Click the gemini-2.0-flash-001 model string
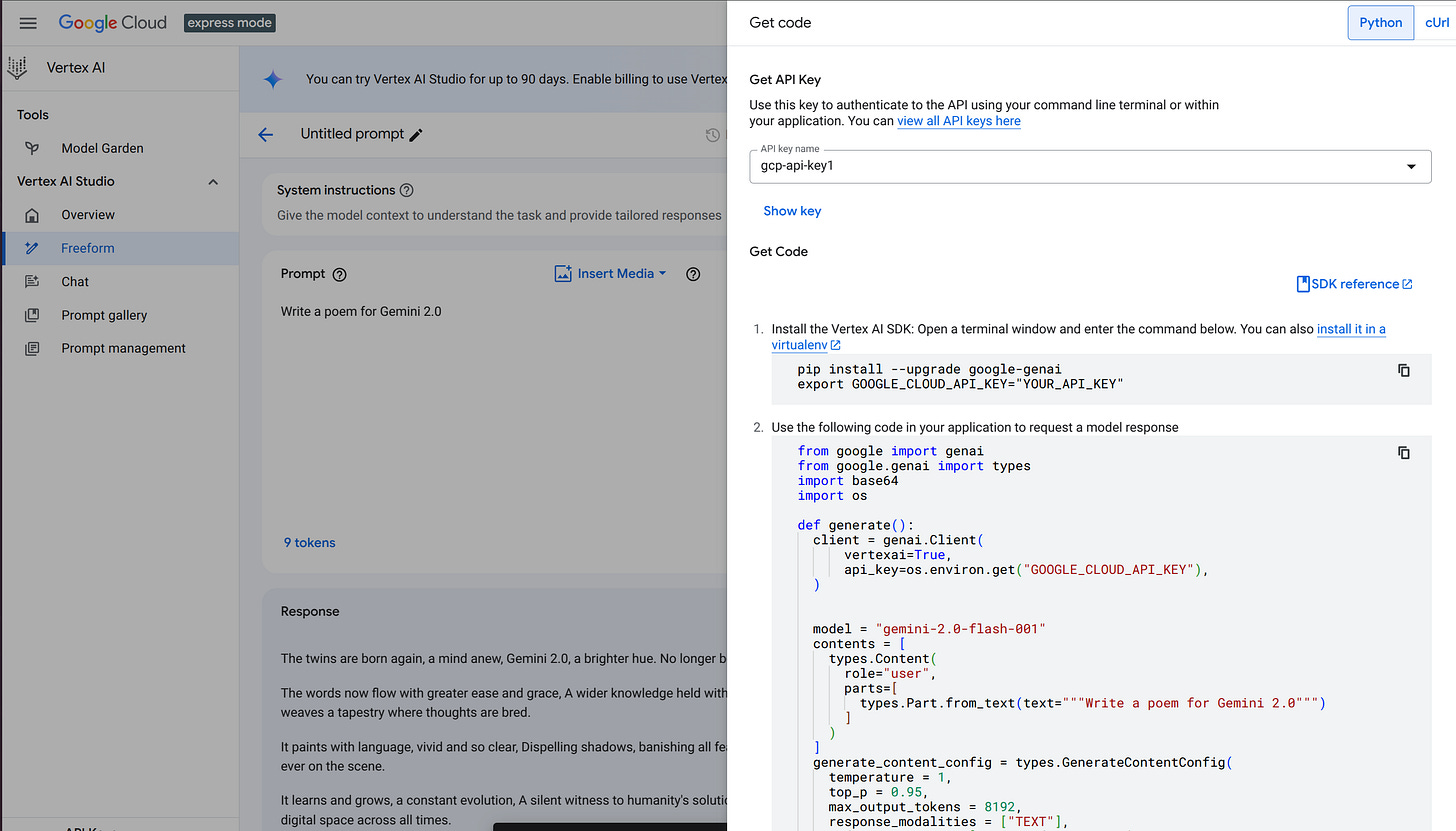 (960, 629)
